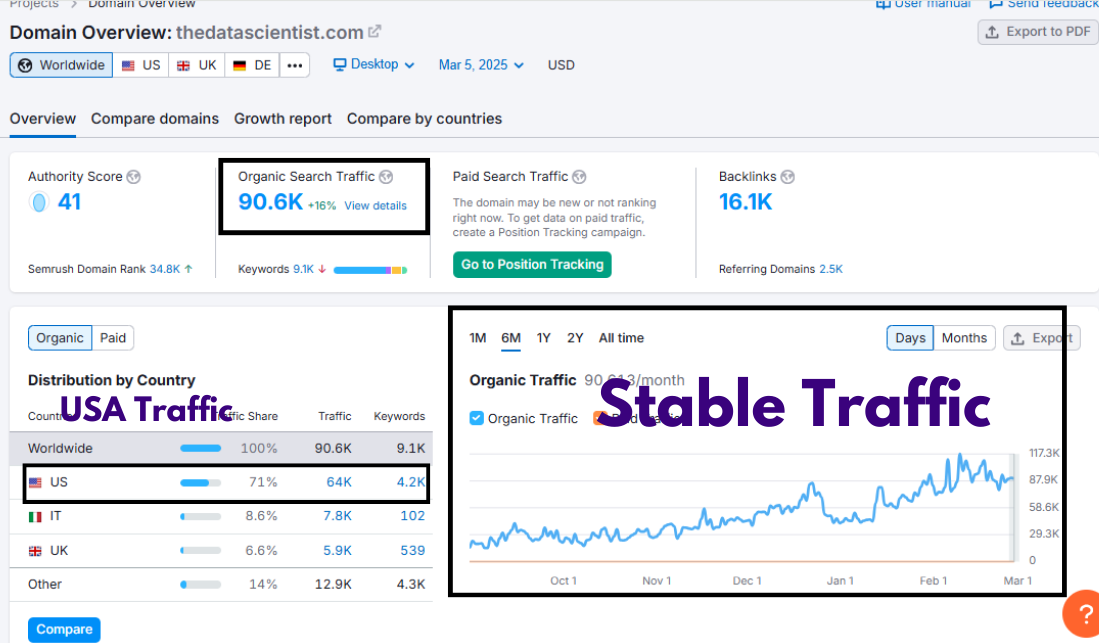Click the more countries ellipsis button
This screenshot has width=1099, height=643.
[293, 65]
